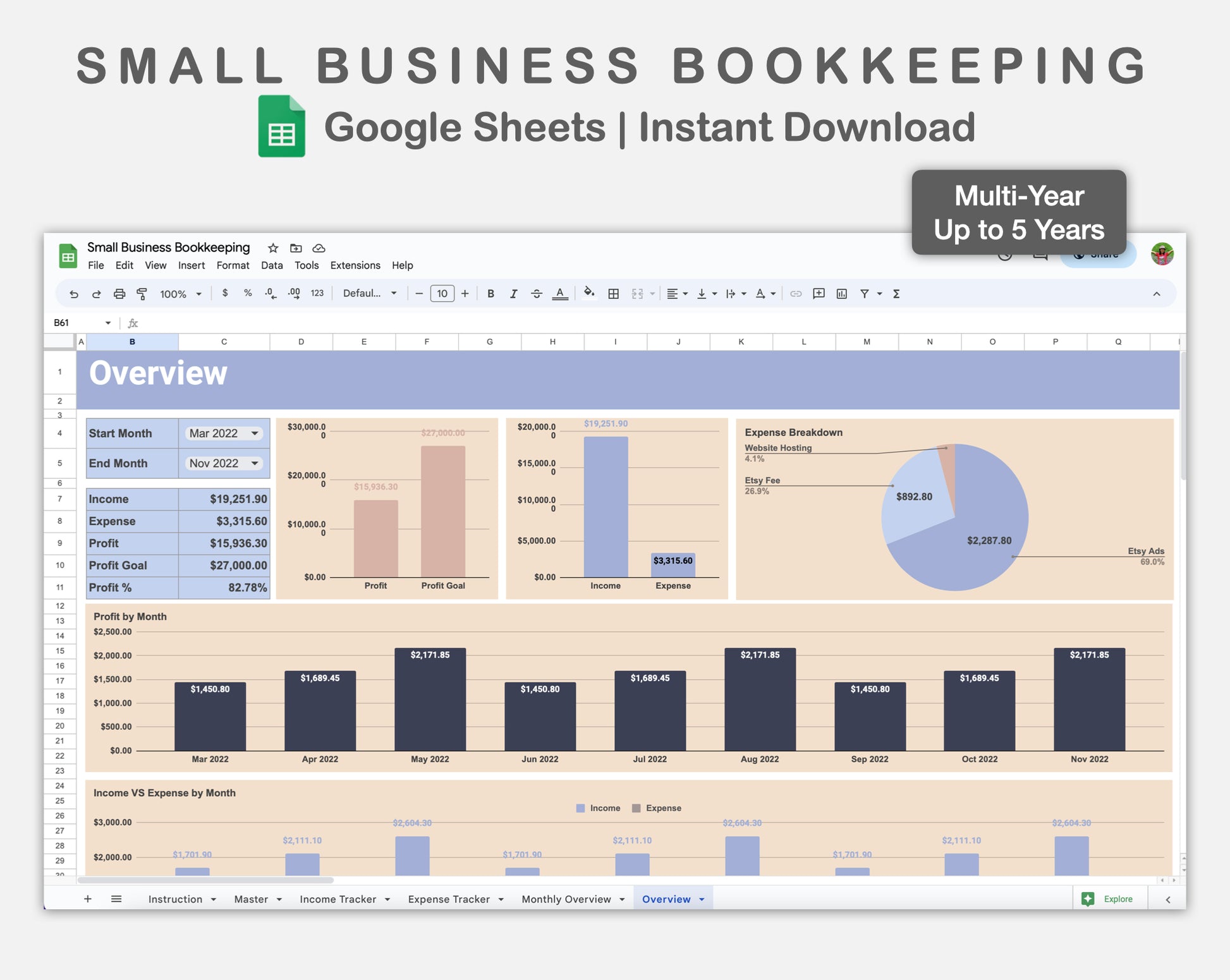1230x980 pixels.
Task: Open the fill color picker
Action: coord(589,293)
